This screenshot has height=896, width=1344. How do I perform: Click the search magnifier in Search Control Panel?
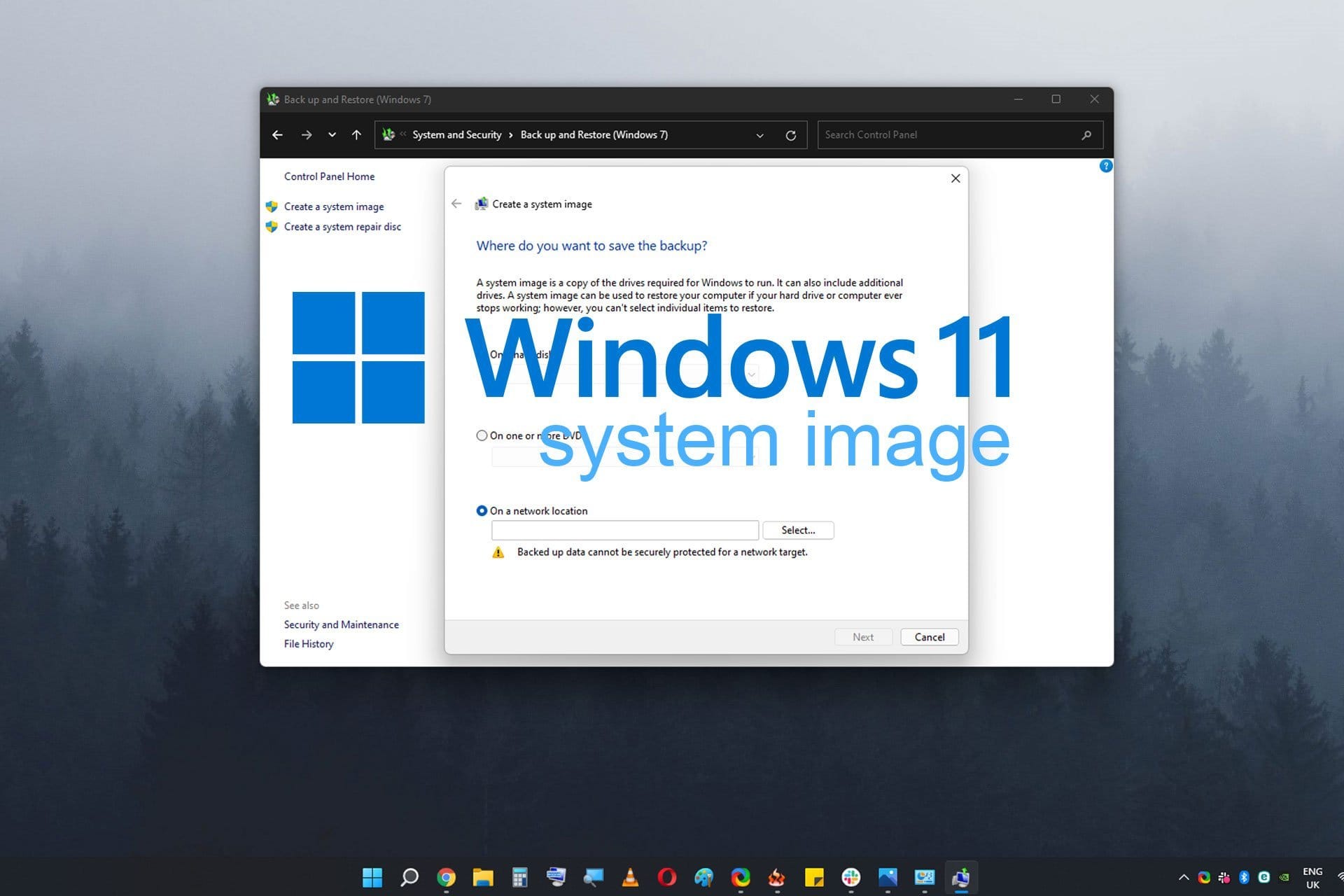point(1086,135)
